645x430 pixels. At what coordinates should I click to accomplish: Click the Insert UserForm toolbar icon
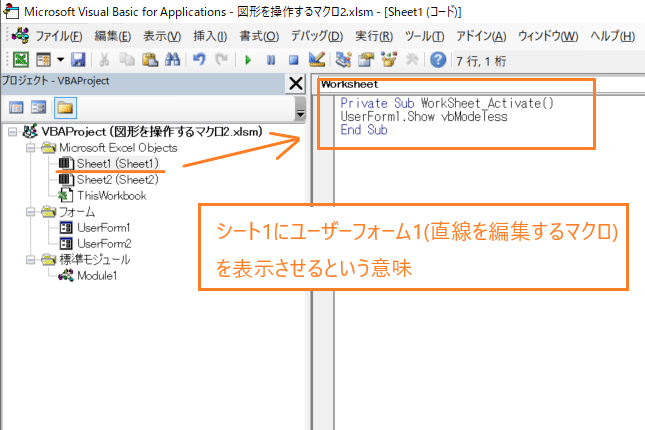(x=43, y=60)
